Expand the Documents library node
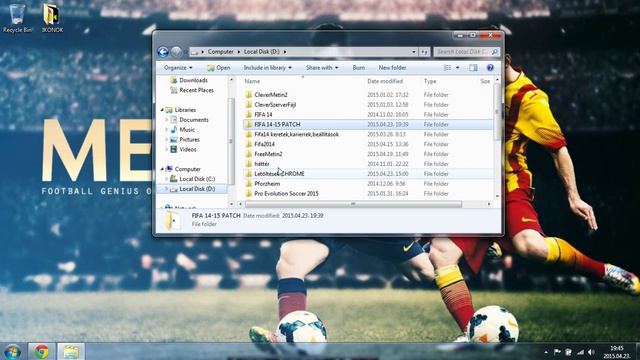The image size is (640, 360). (x=167, y=120)
